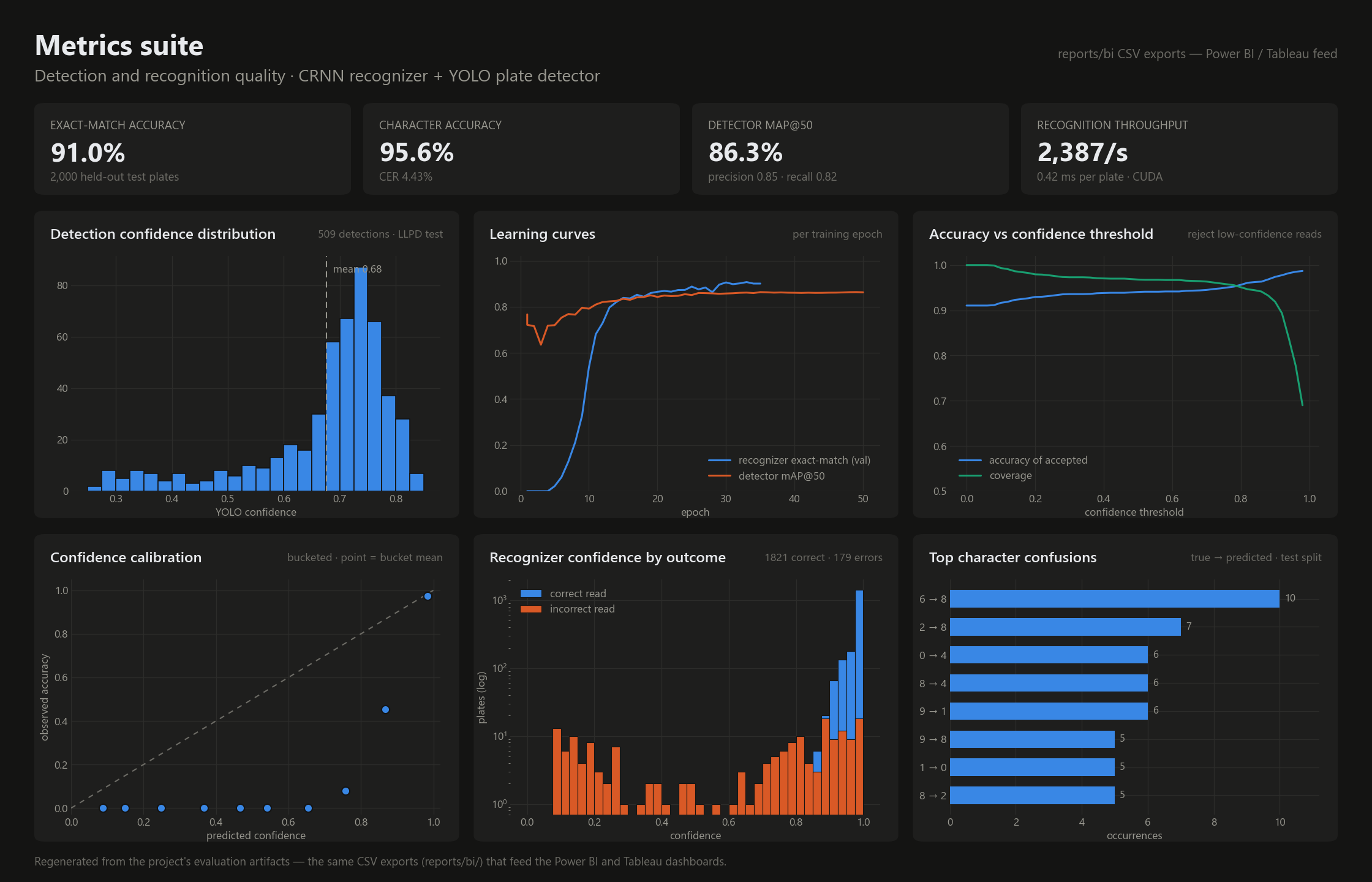The width and height of the screenshot is (1372, 882).
Task: Click the Metrics suite heading
Action: click(x=119, y=46)
